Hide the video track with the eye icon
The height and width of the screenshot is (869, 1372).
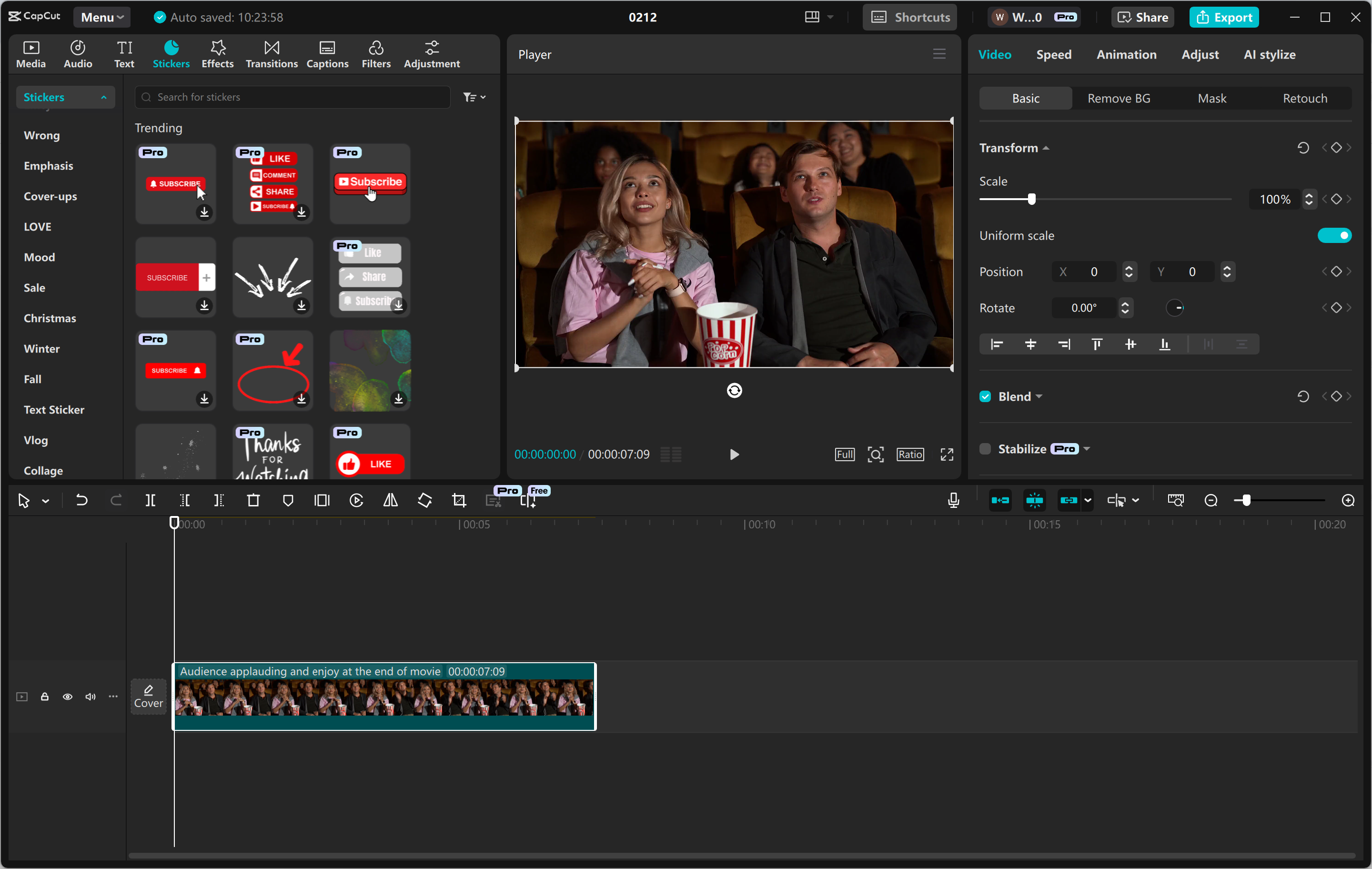(x=67, y=697)
